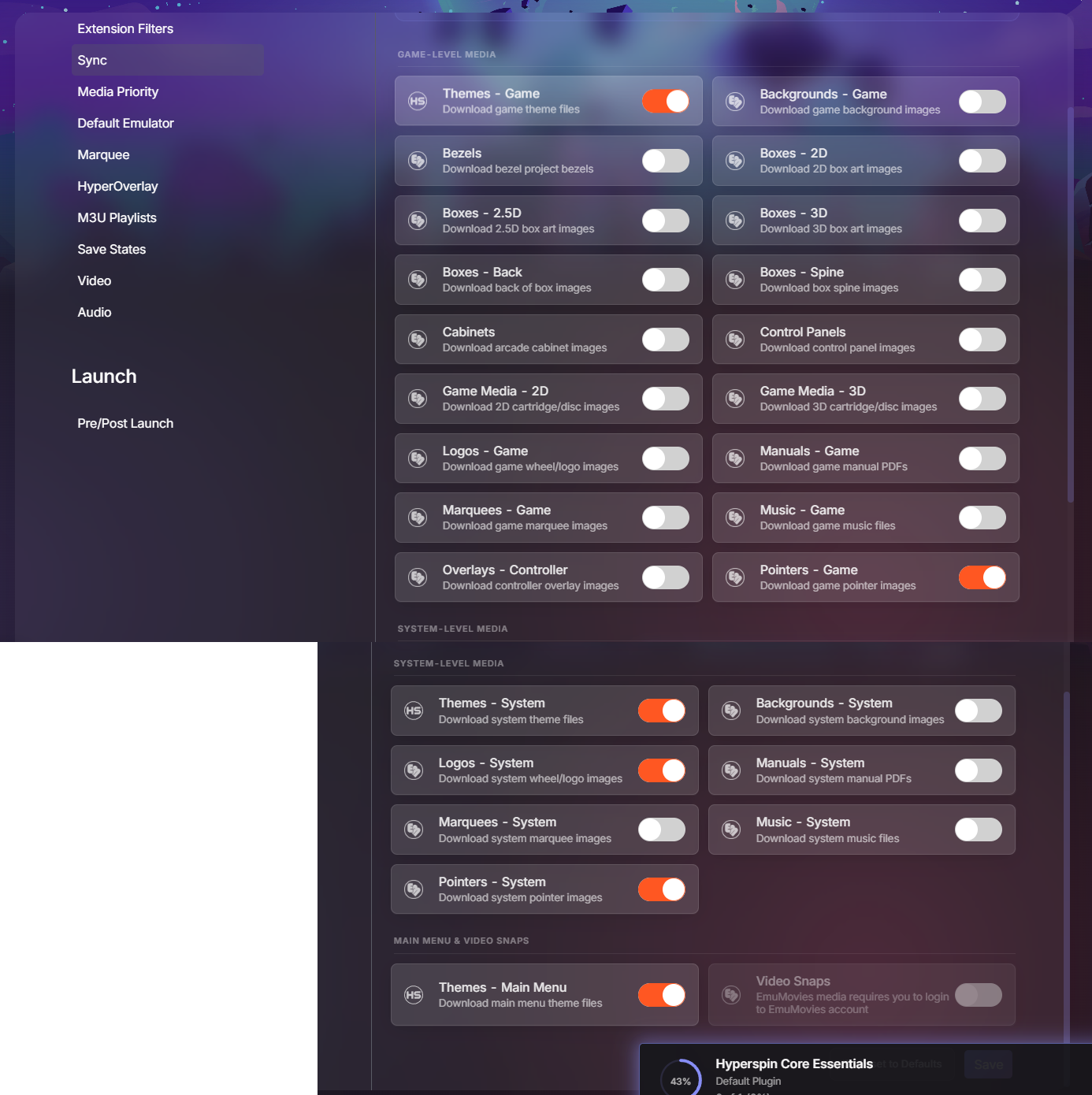
Task: Click the EmuMovies icon next to Bezels
Action: click(418, 161)
